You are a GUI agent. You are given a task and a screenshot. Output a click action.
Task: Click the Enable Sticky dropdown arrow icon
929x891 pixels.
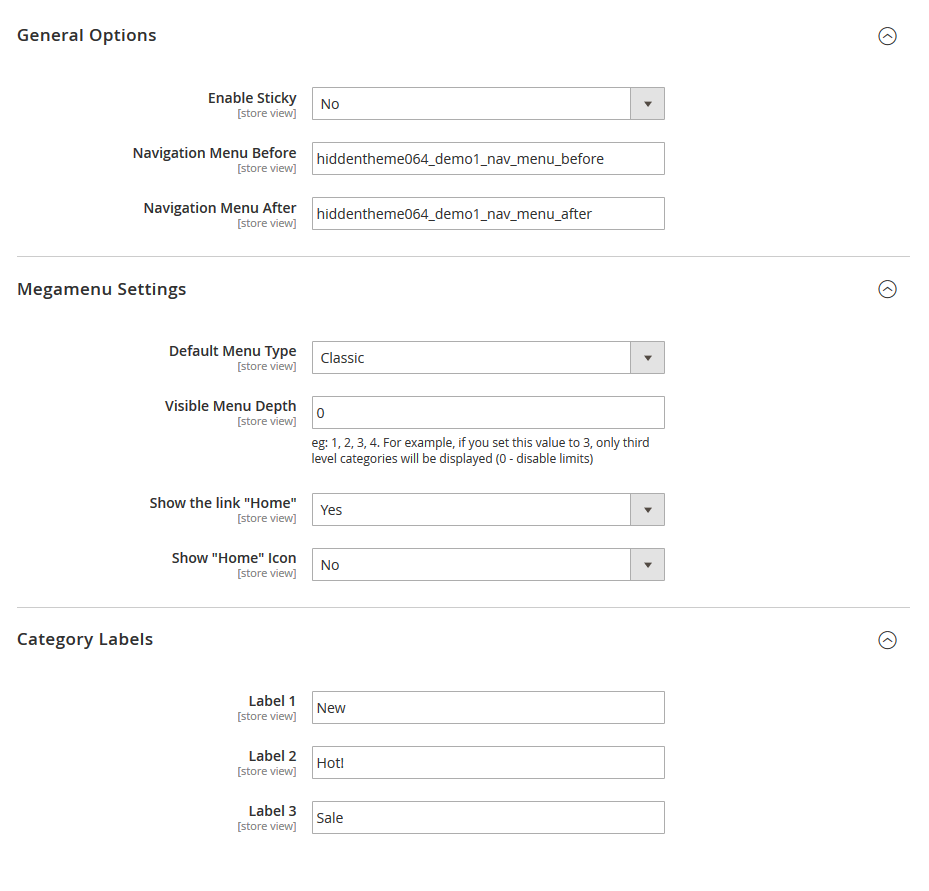click(648, 103)
